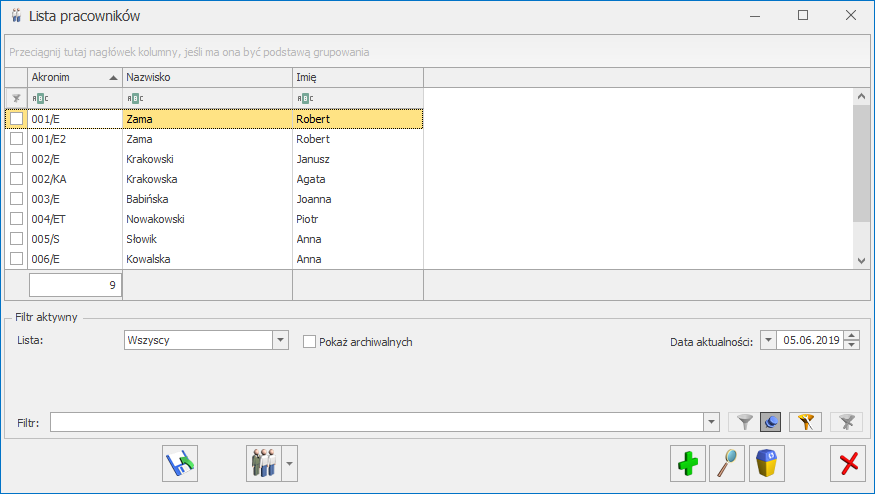Click the red X close window icon

[x=848, y=463]
